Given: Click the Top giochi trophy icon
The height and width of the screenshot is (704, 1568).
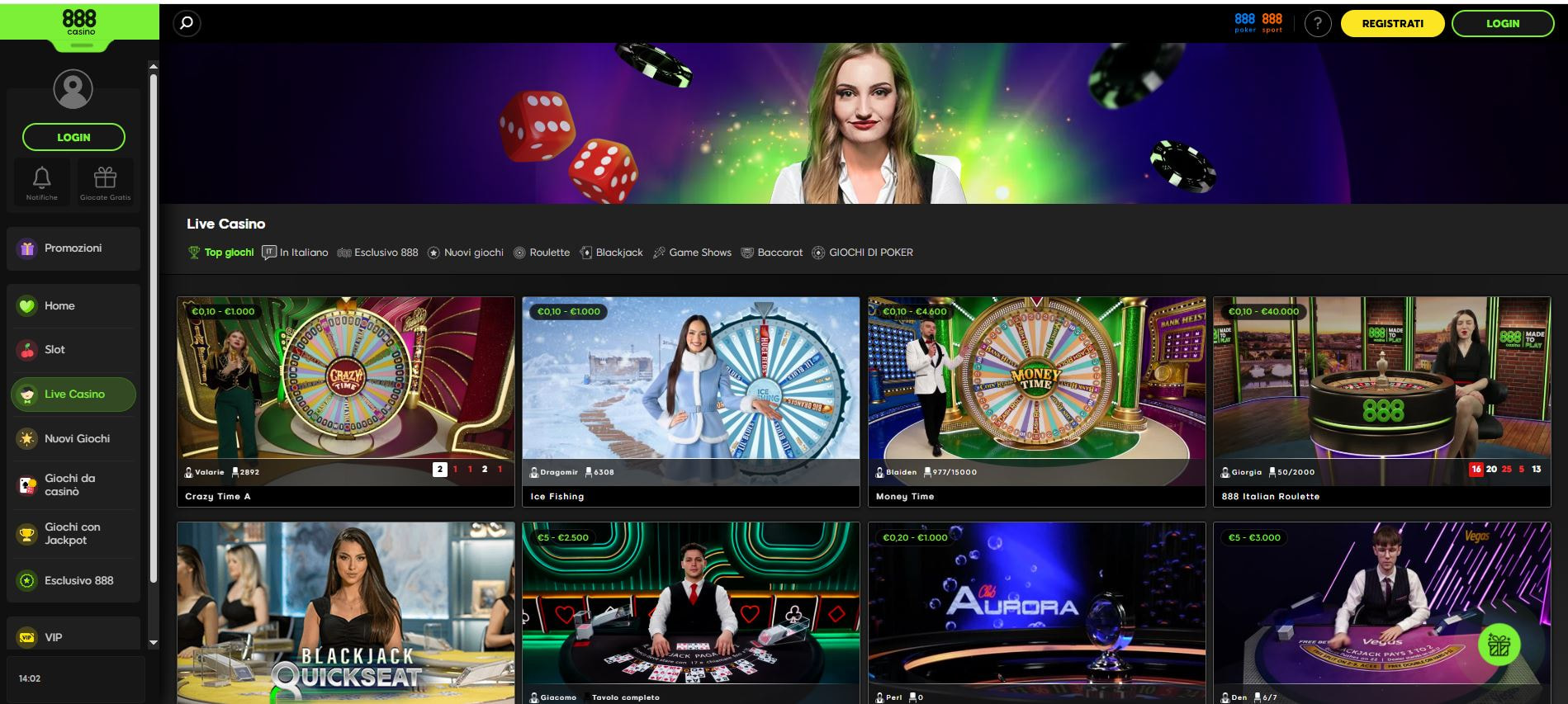Looking at the screenshot, I should (194, 253).
